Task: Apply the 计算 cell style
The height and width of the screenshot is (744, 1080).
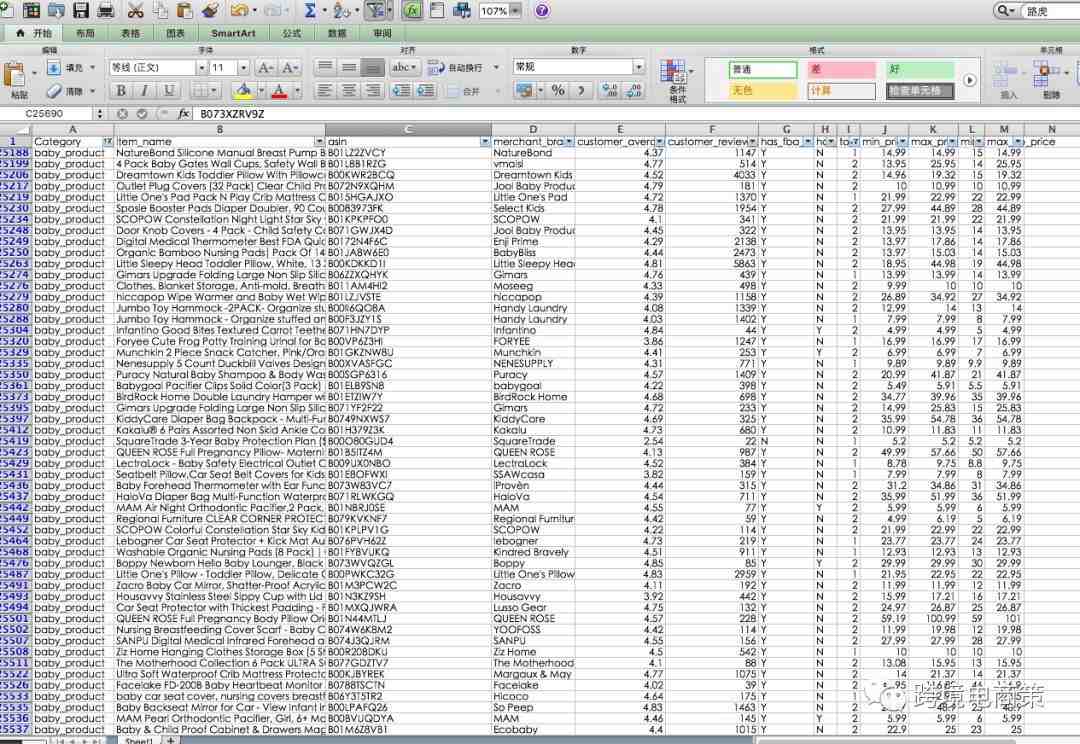Action: pos(841,91)
